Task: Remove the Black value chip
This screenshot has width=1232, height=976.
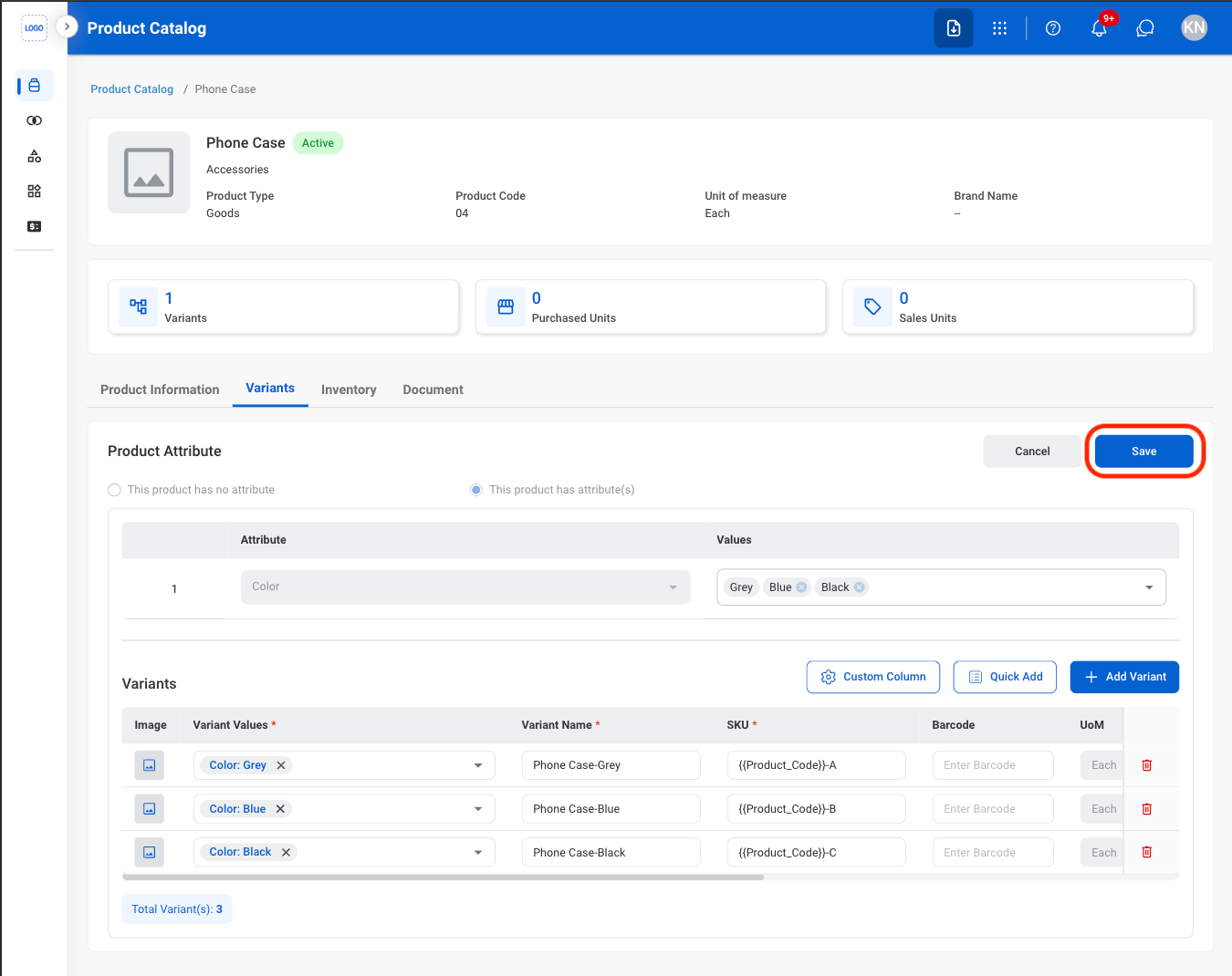Action: (860, 587)
